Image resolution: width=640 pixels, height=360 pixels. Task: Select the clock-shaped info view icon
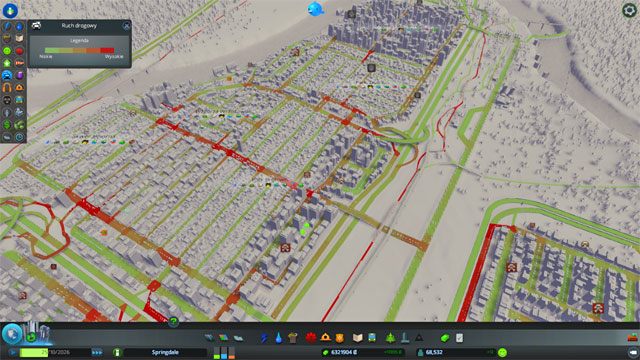[19, 137]
